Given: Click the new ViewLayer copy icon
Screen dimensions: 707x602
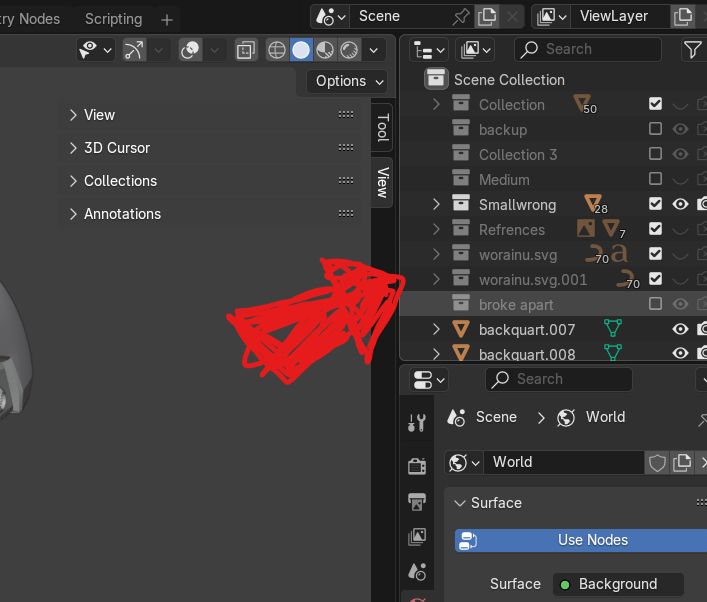Looking at the screenshot, I should pyautogui.click(x=683, y=17).
